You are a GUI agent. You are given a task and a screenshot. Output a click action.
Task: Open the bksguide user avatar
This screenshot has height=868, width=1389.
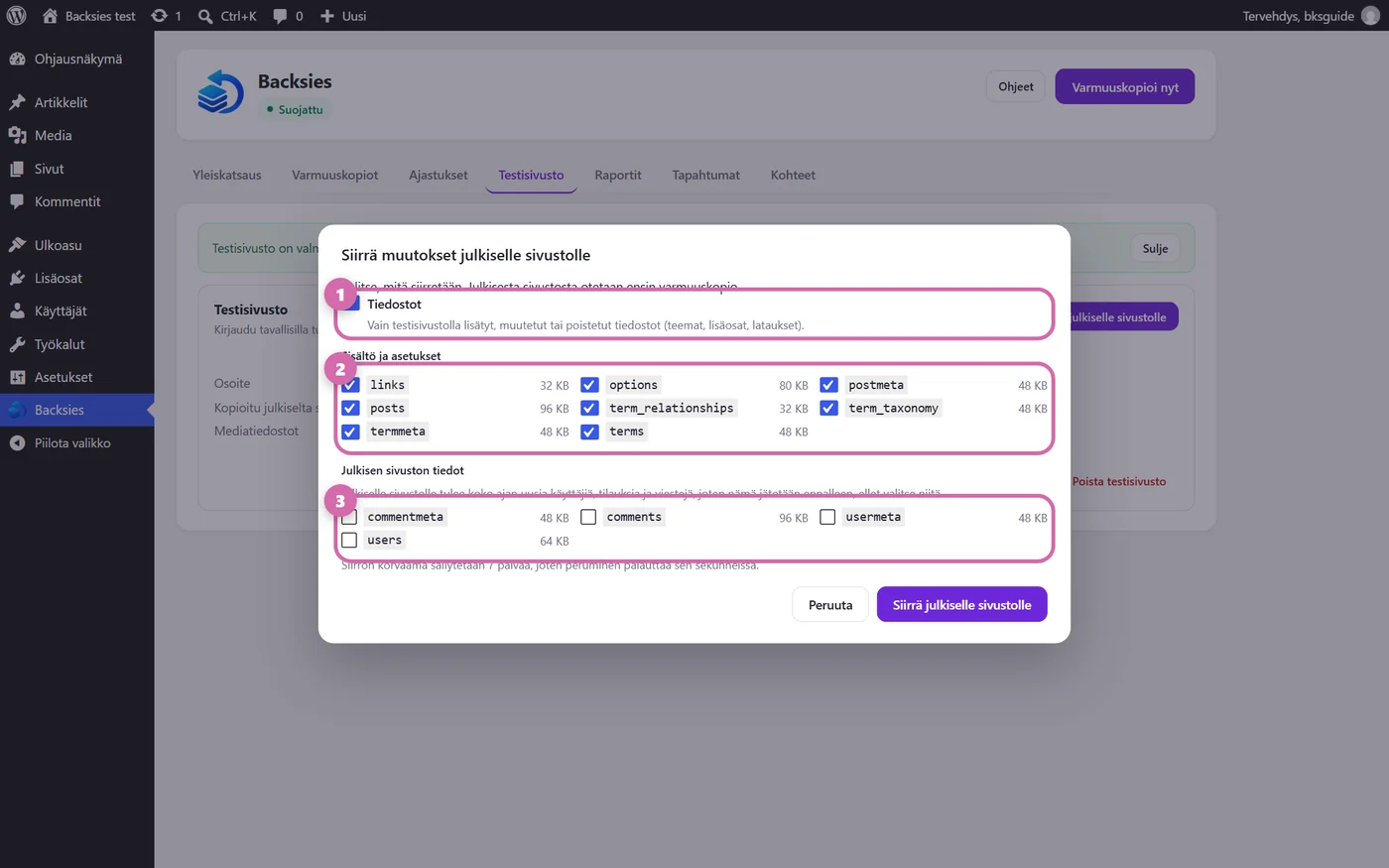click(1370, 16)
